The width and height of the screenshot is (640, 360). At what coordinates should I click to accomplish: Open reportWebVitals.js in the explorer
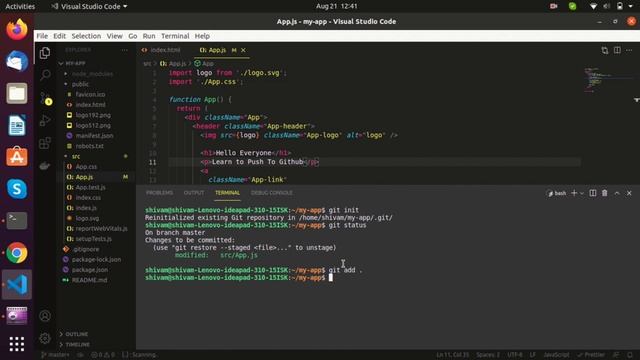pos(101,229)
